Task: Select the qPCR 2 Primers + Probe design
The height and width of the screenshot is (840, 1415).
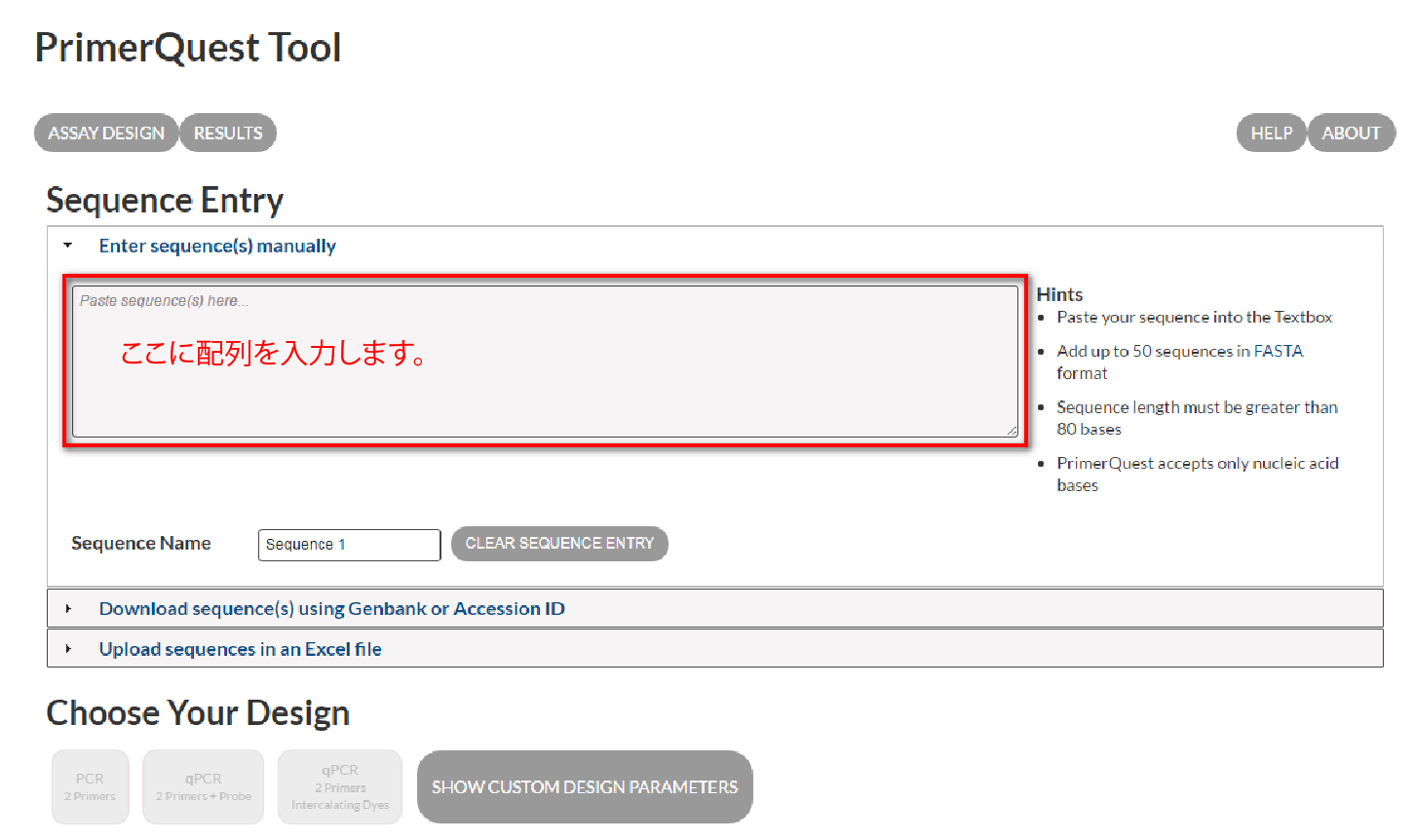Action: [203, 786]
